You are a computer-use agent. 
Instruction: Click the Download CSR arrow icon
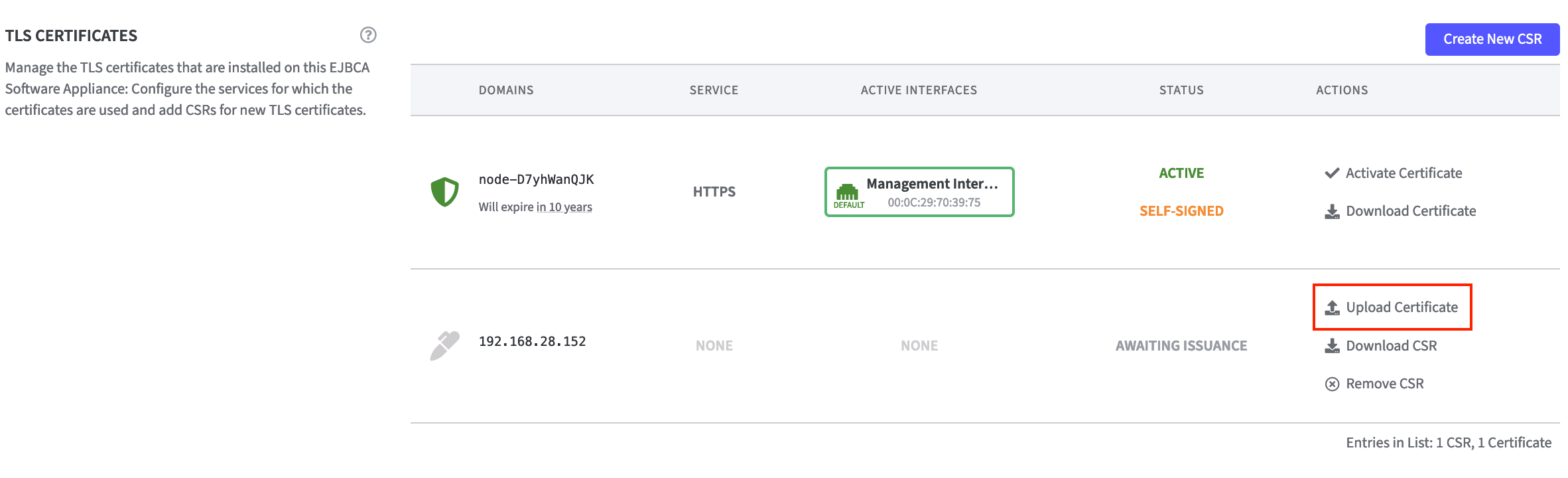[1331, 346]
